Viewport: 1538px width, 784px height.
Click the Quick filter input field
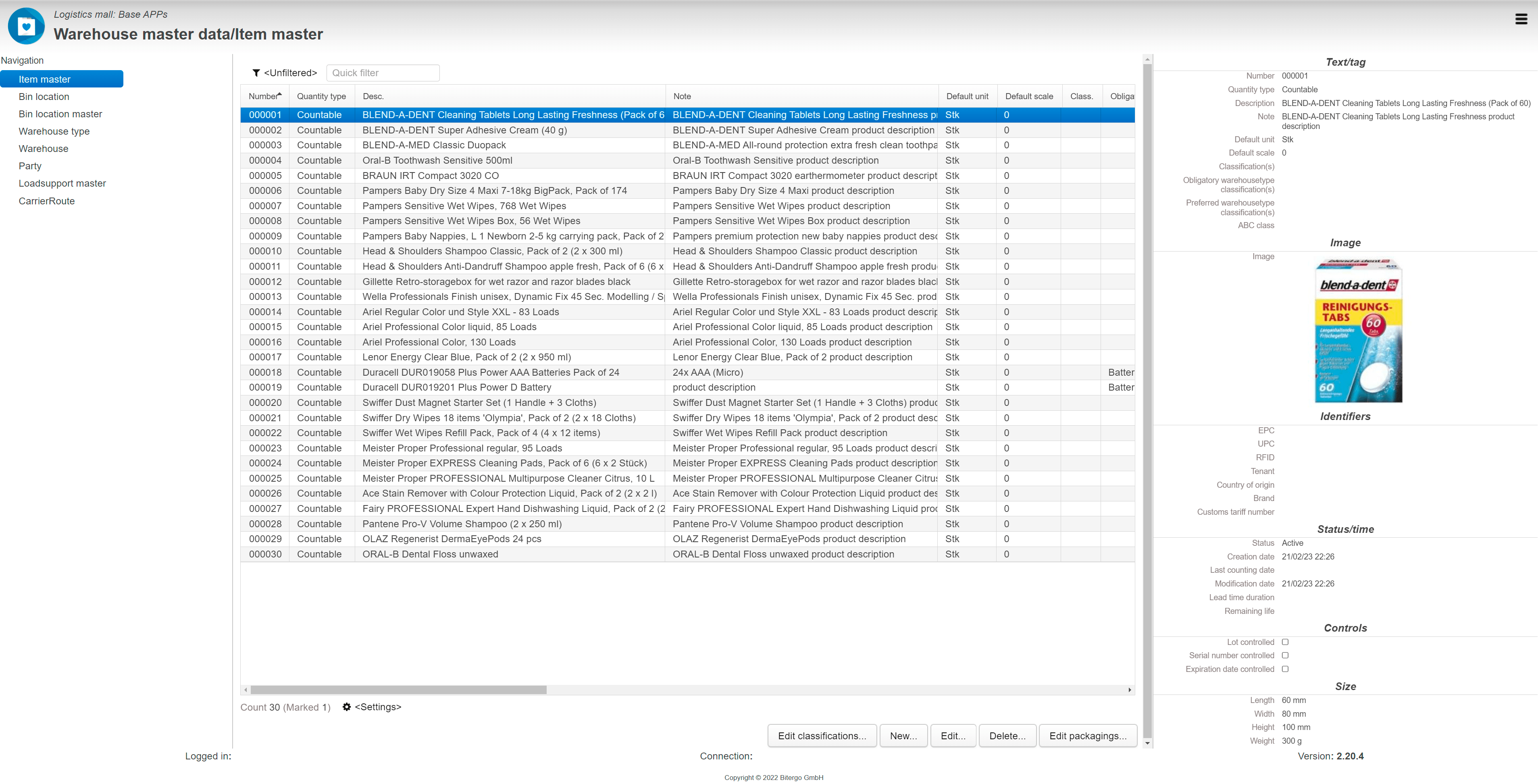pyautogui.click(x=383, y=73)
